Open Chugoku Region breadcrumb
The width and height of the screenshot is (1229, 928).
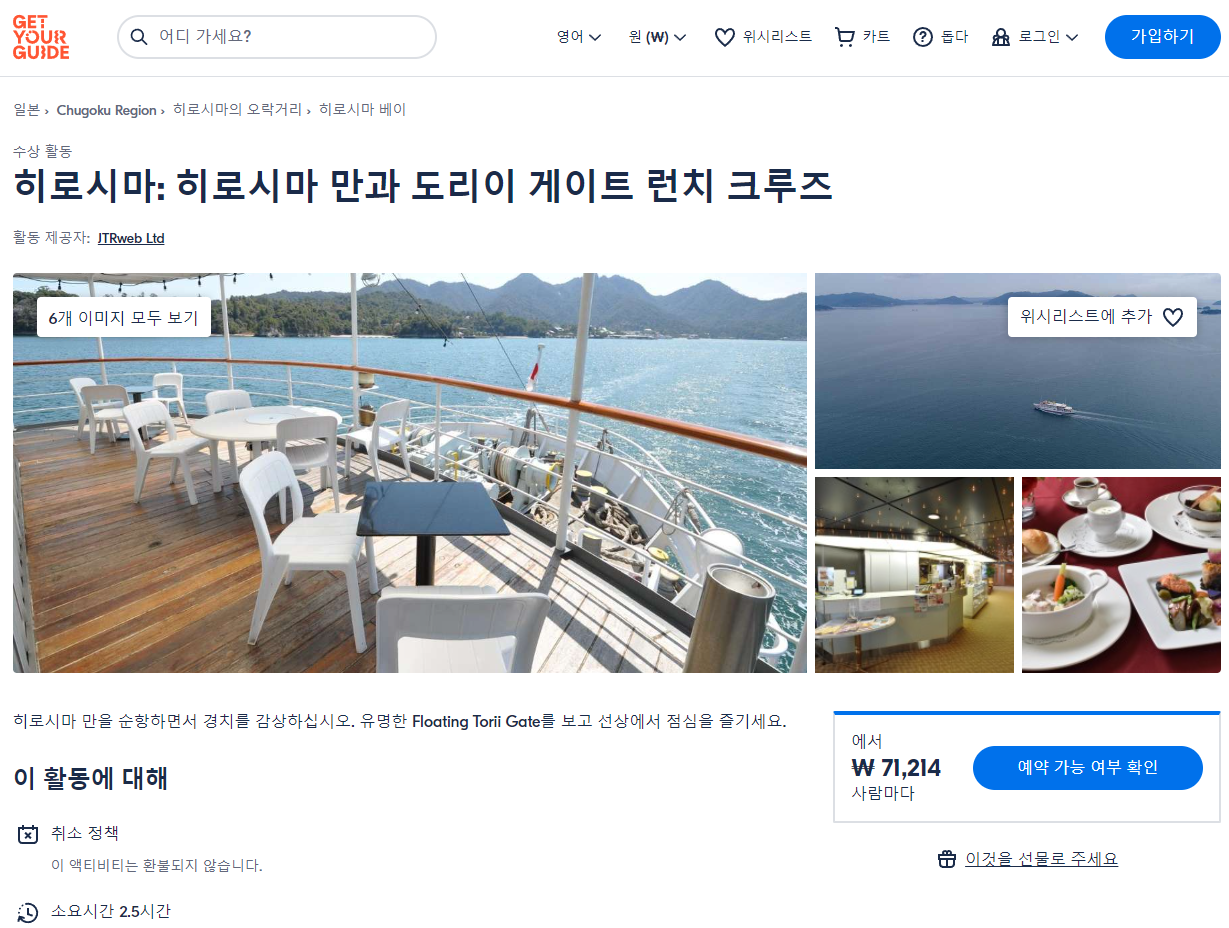pos(107,110)
